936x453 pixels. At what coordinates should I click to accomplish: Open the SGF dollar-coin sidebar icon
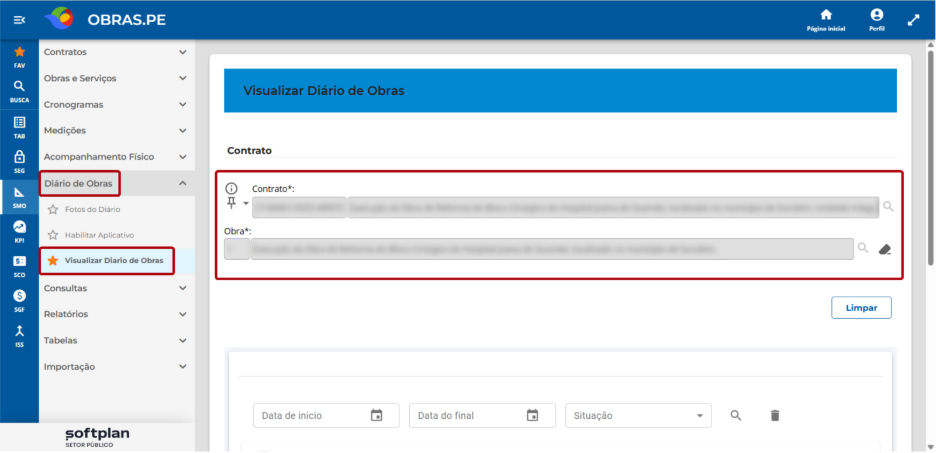19,301
